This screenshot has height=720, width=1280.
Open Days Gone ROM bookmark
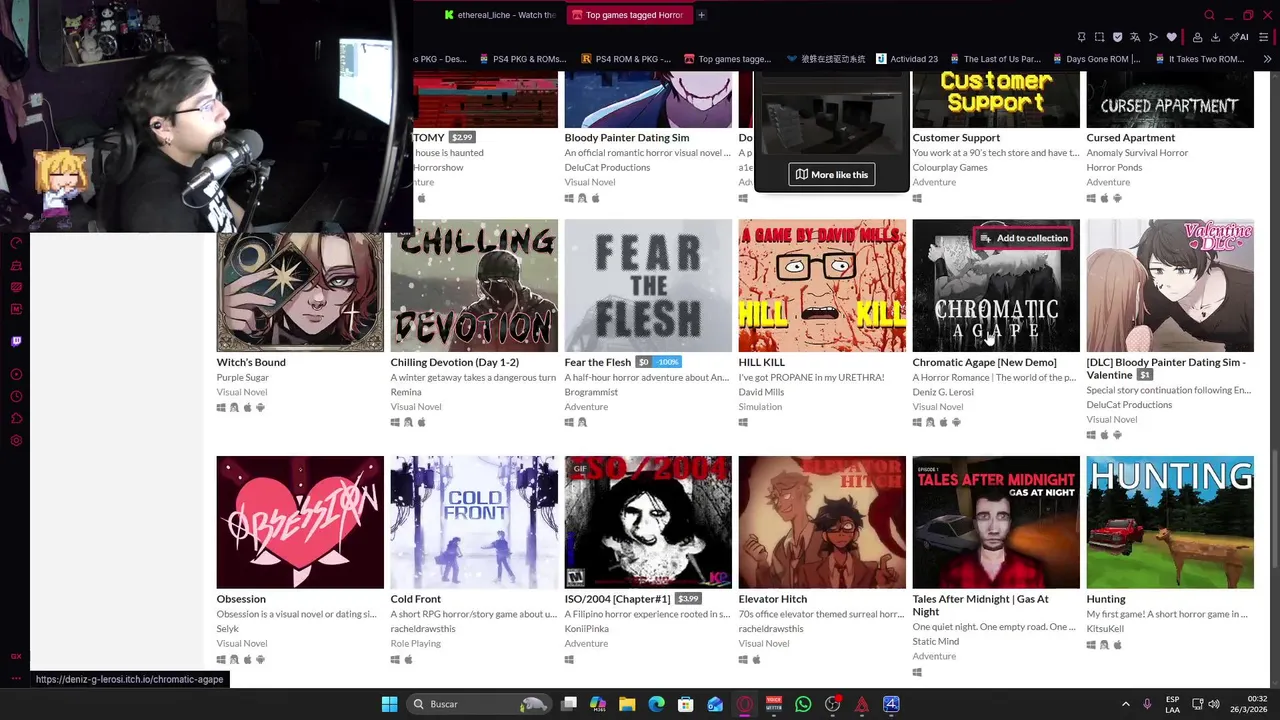(1096, 59)
